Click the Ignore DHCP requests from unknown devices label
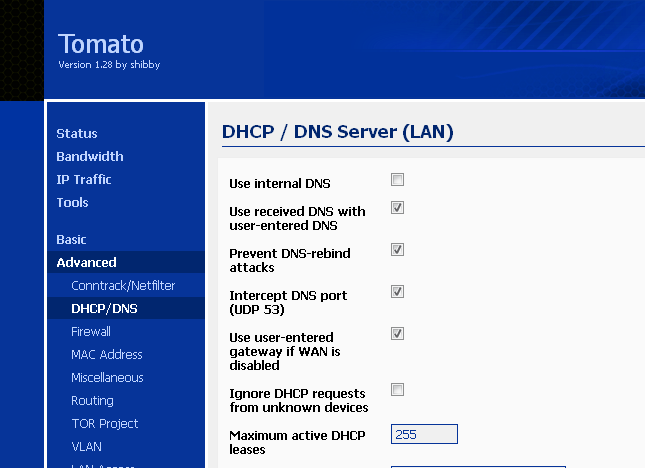 (299, 400)
